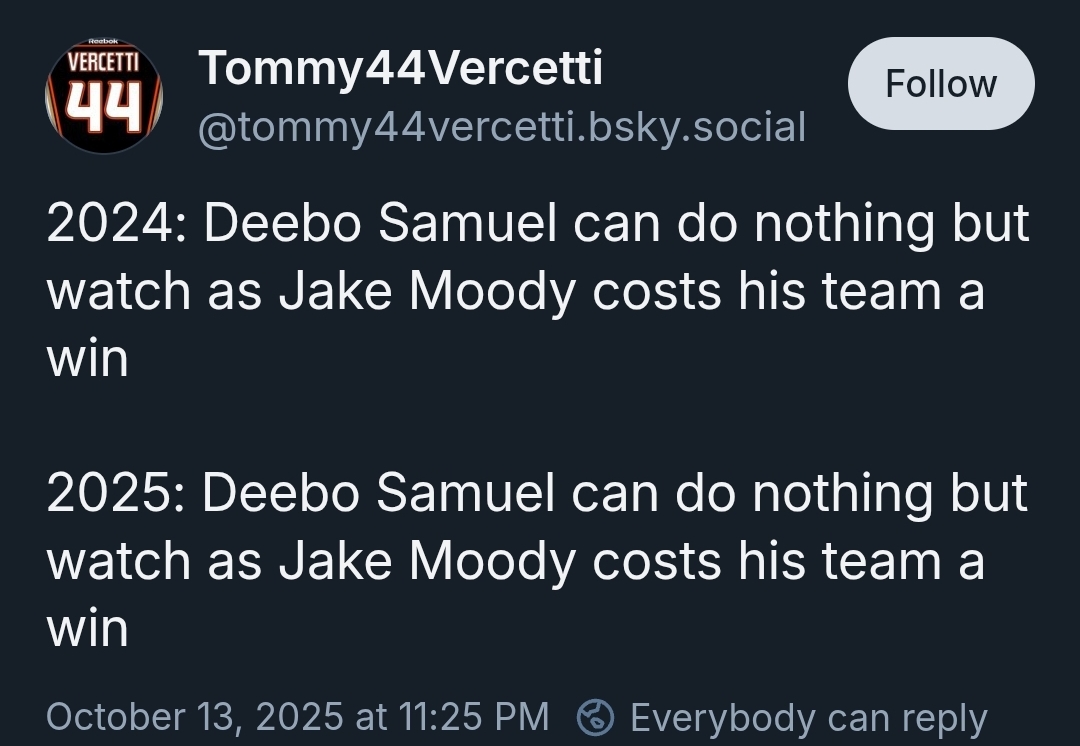Open Tommy44Vercetti's profile avatar

tap(104, 96)
